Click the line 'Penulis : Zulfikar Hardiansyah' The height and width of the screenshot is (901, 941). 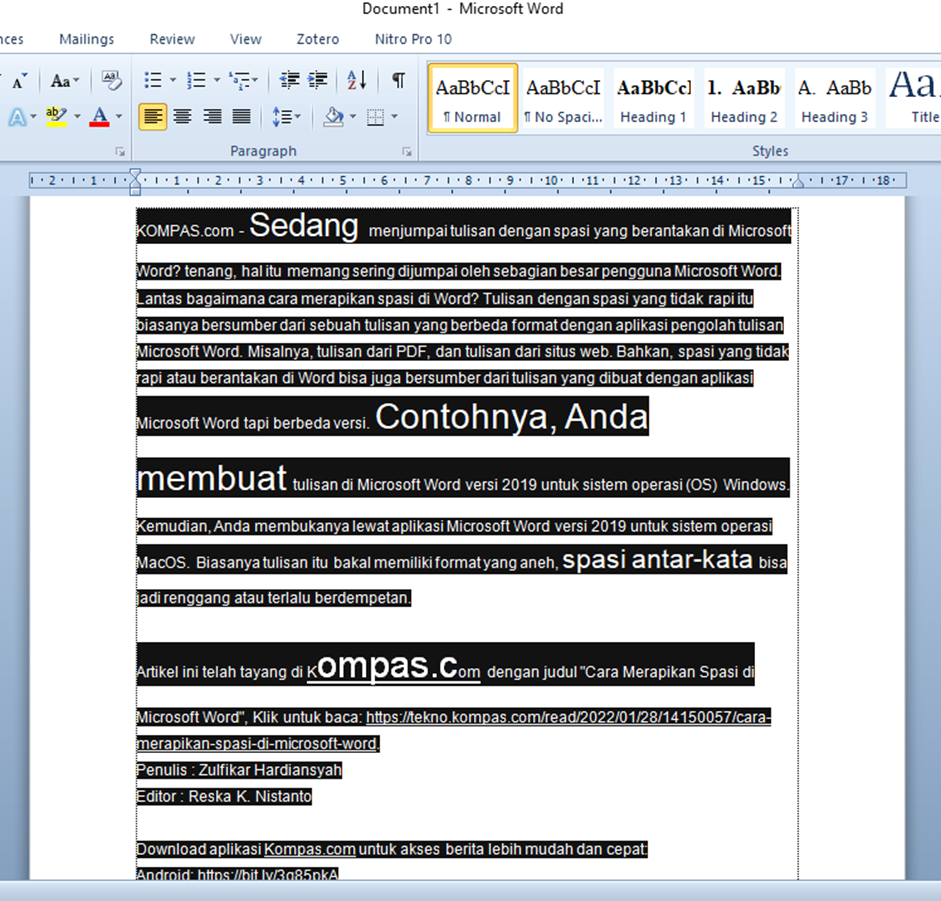(x=239, y=770)
